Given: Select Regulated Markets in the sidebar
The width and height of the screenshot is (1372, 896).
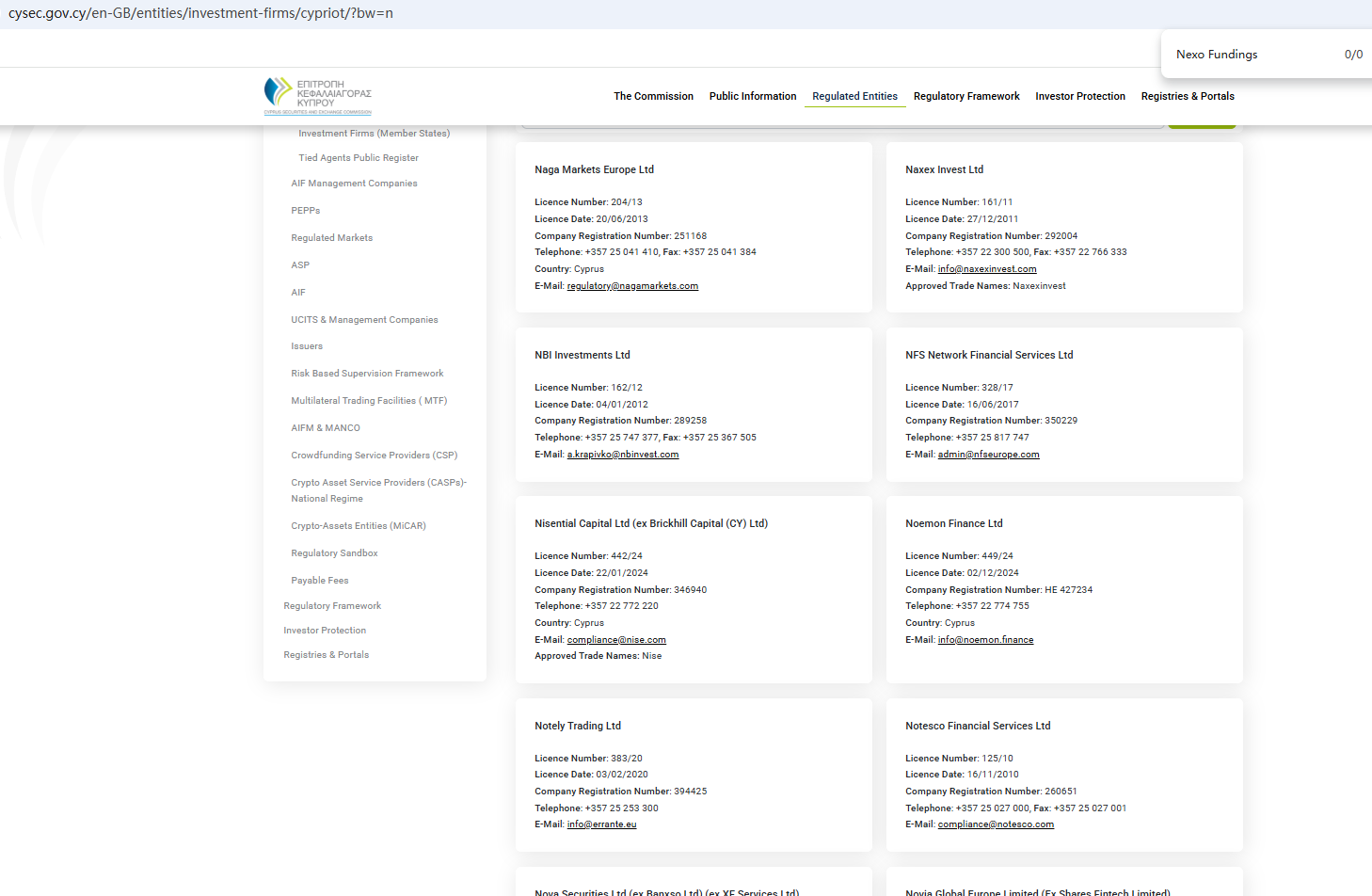Looking at the screenshot, I should (331, 238).
